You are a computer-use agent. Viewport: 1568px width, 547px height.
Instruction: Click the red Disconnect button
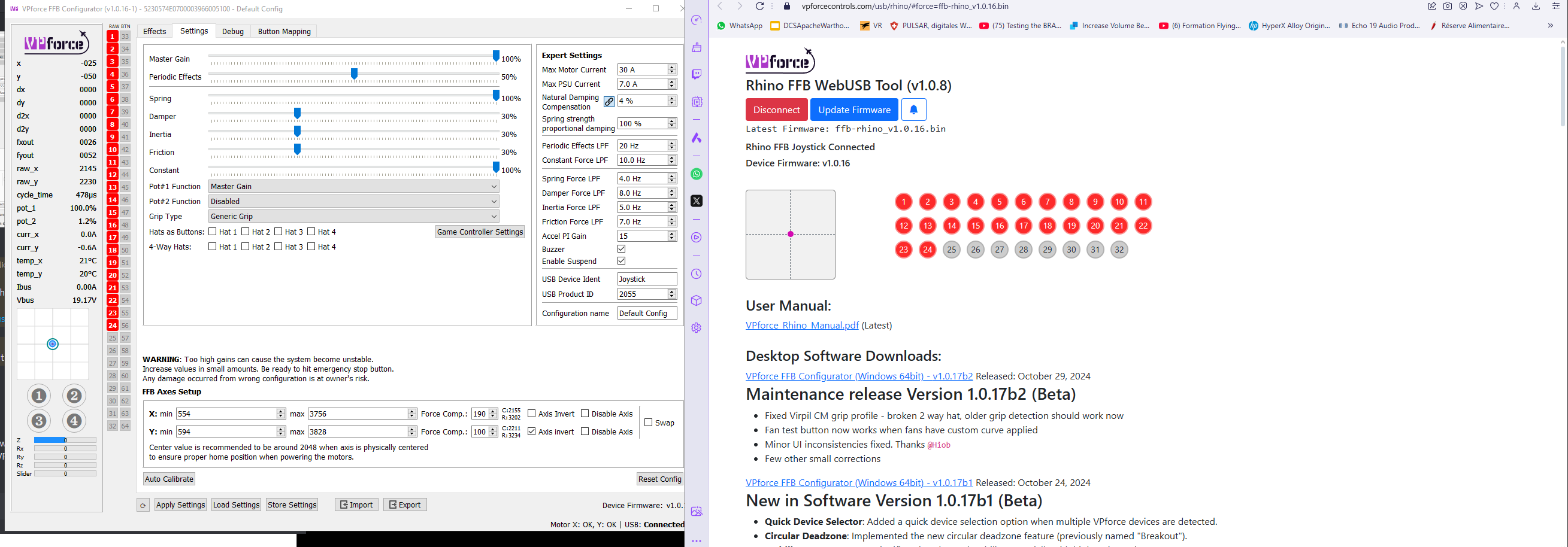[776, 110]
